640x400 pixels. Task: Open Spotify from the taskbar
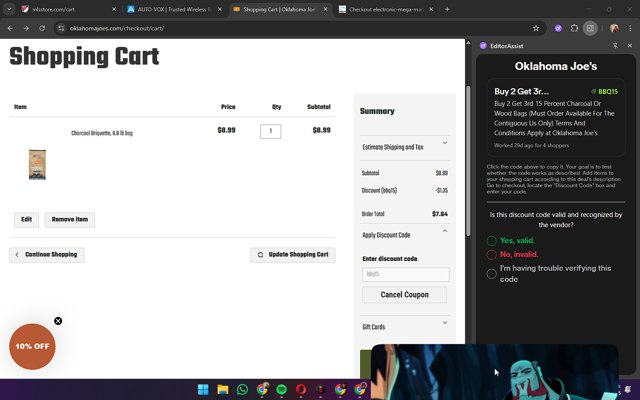click(282, 389)
